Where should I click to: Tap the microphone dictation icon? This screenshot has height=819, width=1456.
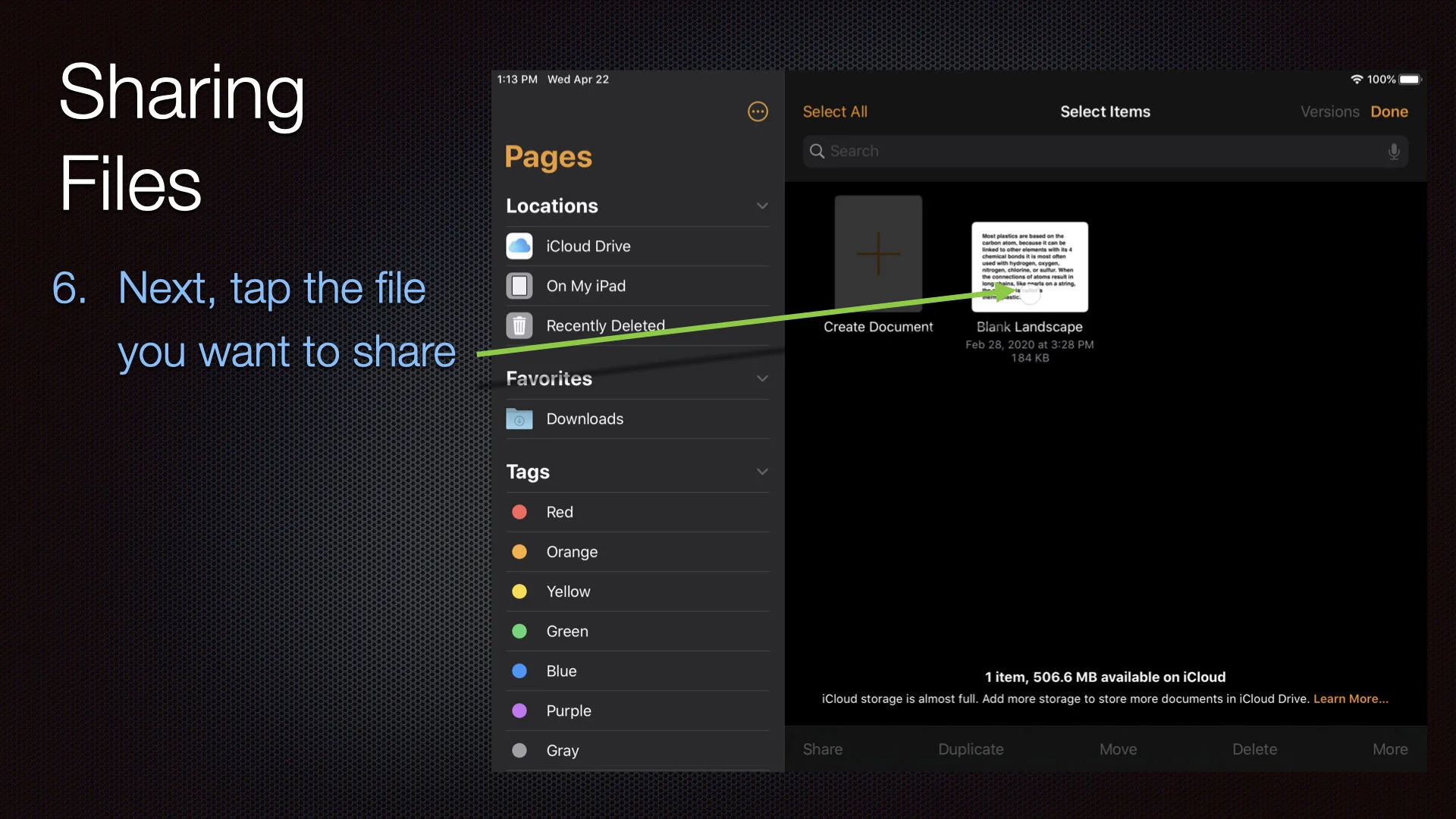(1394, 151)
